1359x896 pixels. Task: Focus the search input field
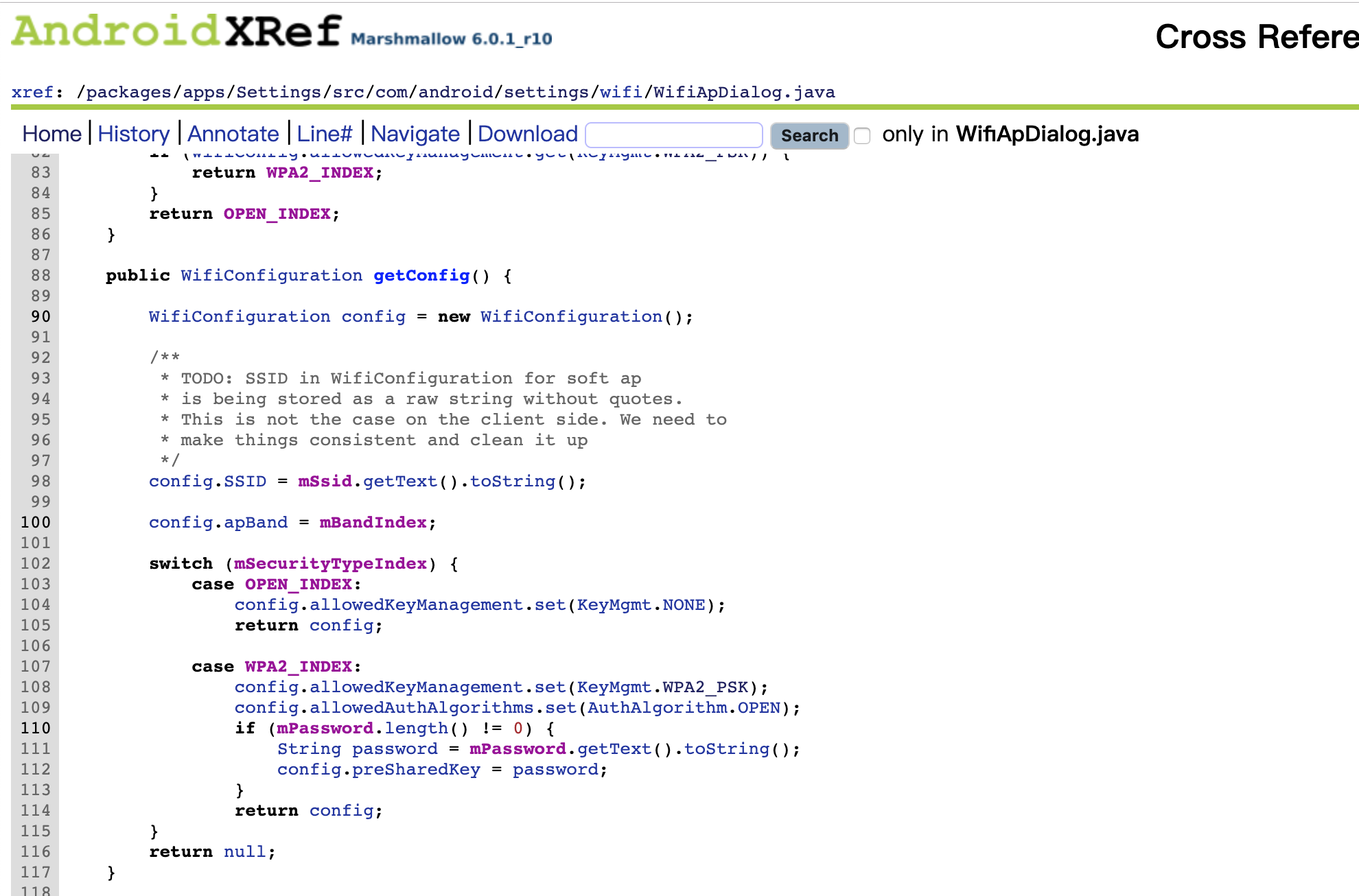[x=674, y=135]
